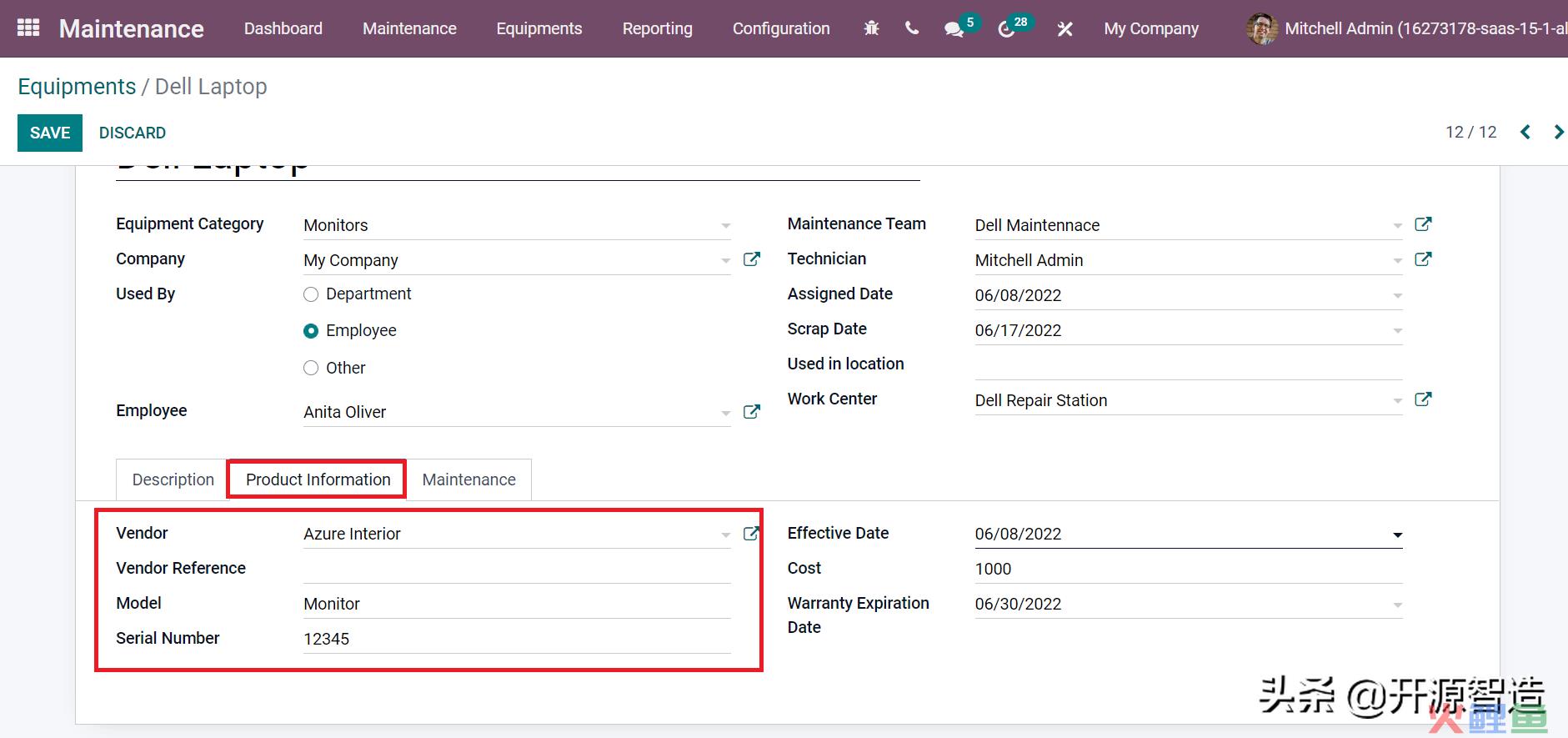Click the Used in location field
1568x738 pixels.
point(1189,364)
